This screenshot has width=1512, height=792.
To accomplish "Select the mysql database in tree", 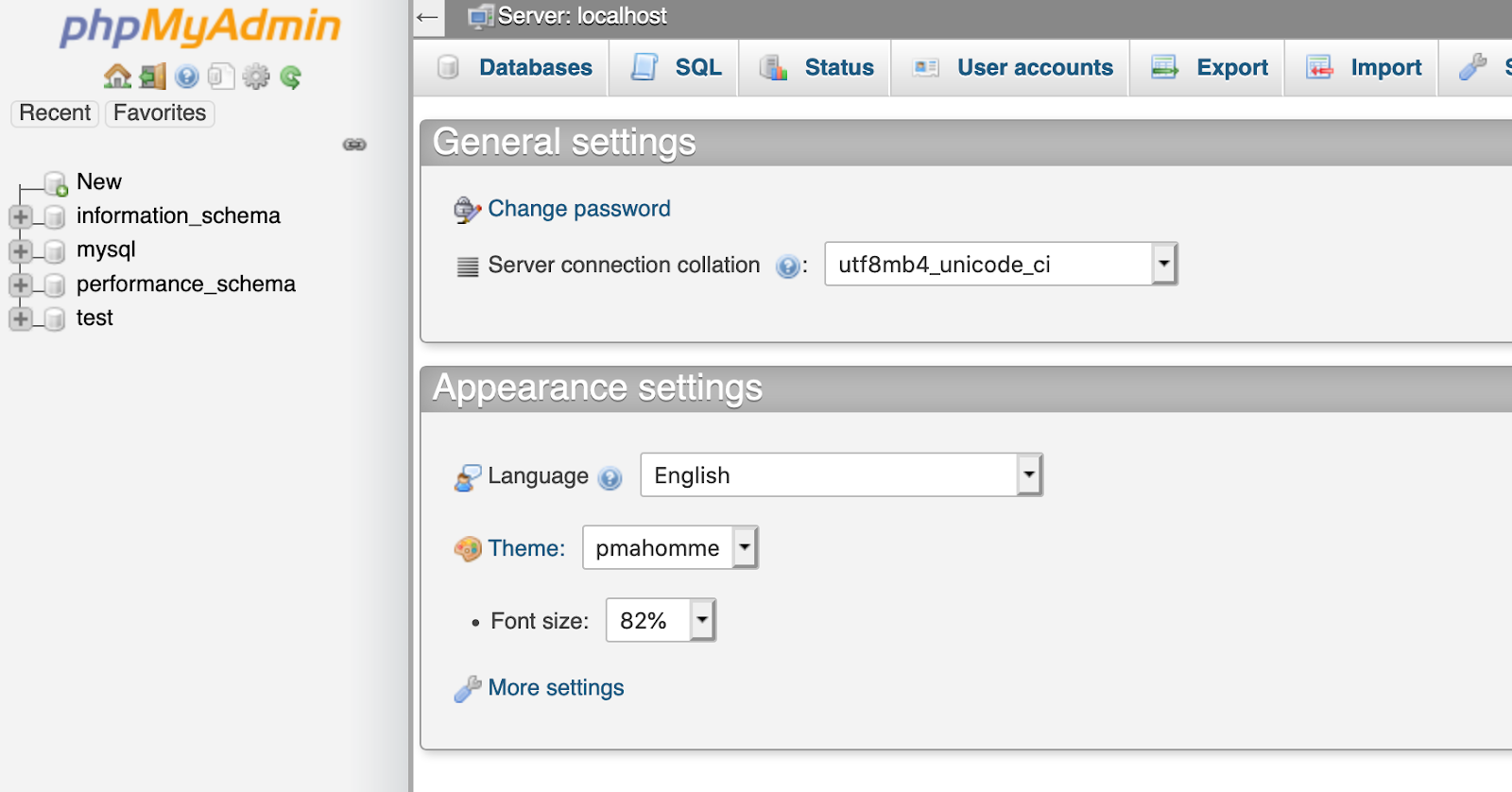I will point(106,250).
